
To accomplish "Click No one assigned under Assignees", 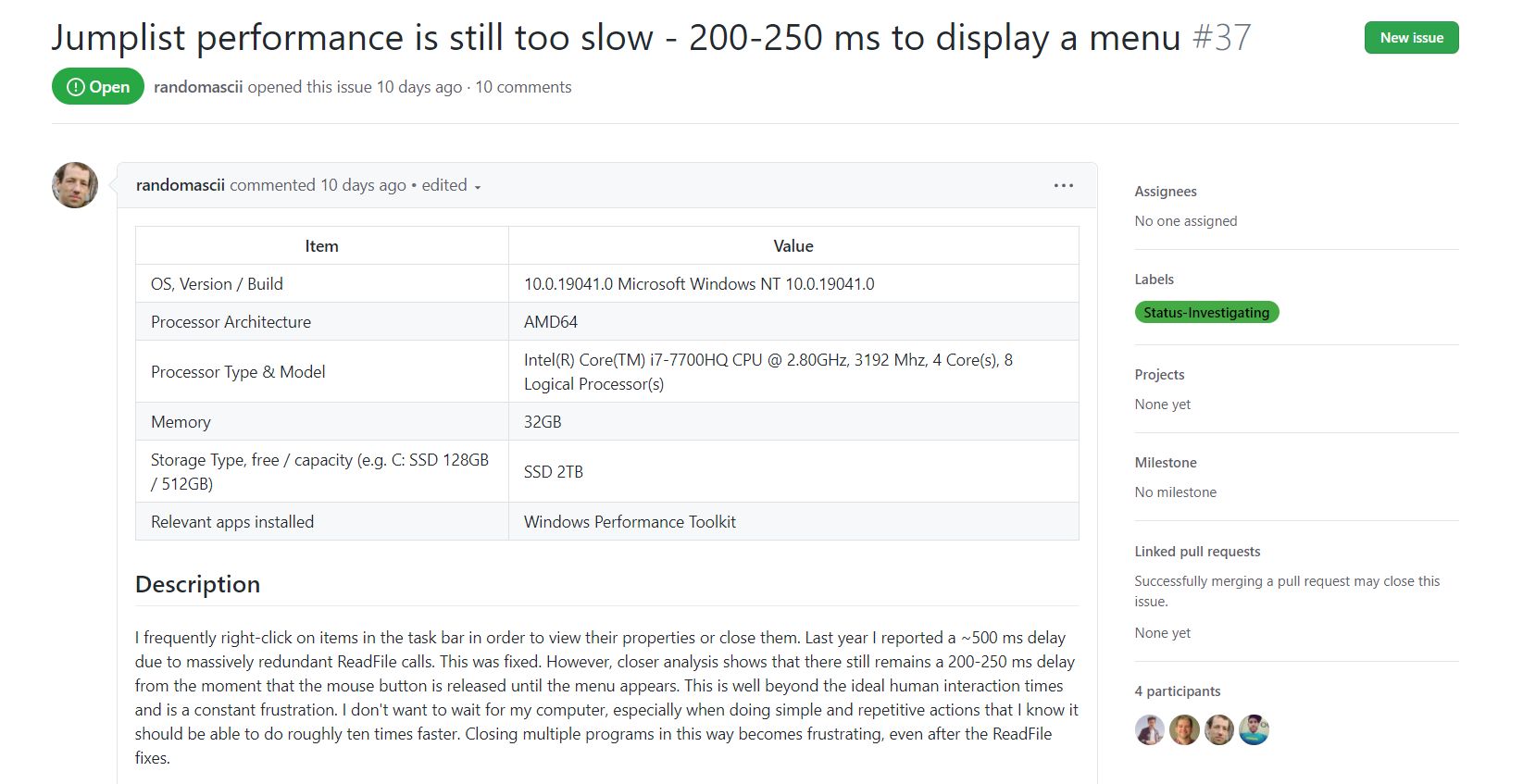I will [1185, 220].
